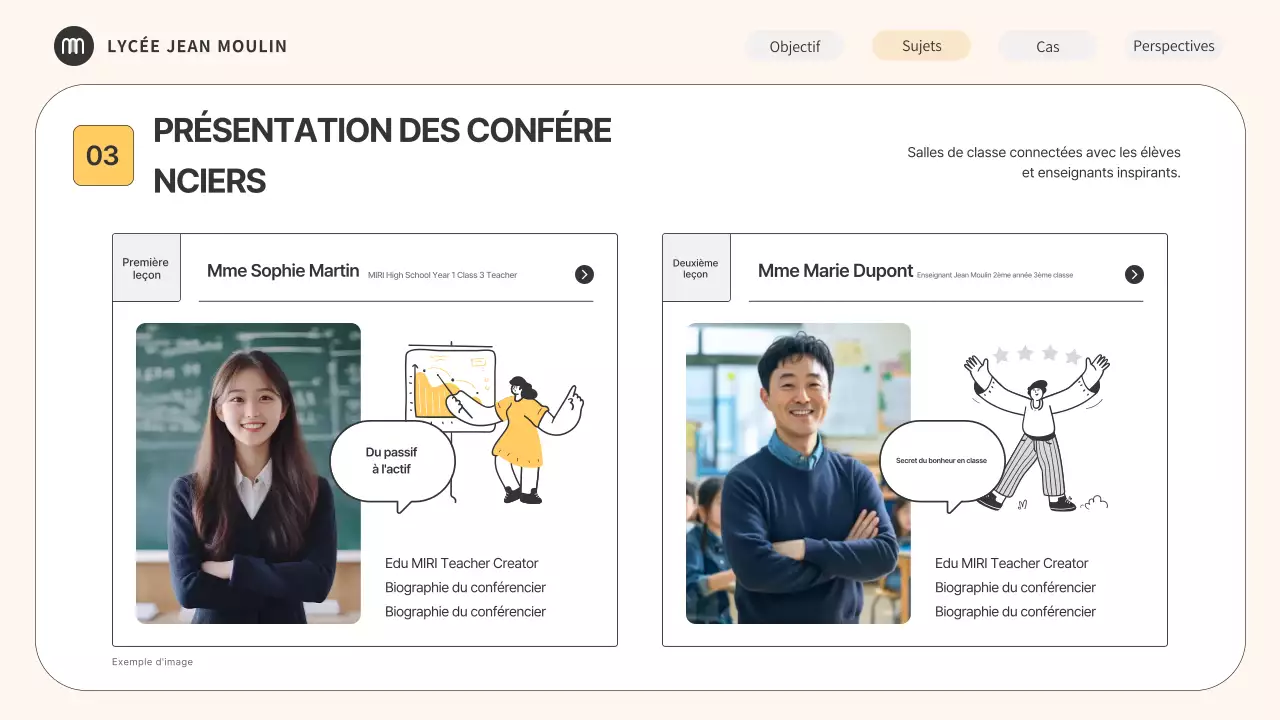Viewport: 1280px width, 720px height.
Task: Click the MIRI logo icon top left
Action: pos(74,45)
